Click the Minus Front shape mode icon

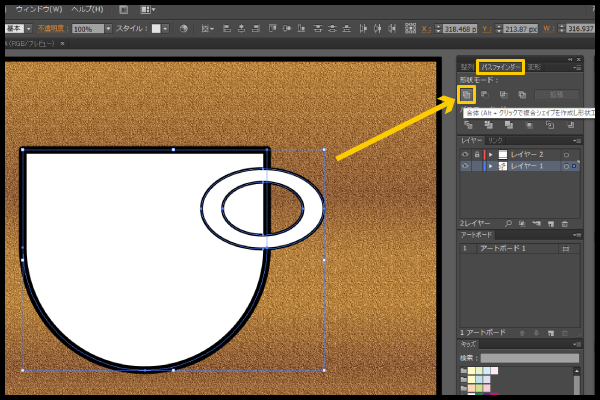coord(485,95)
